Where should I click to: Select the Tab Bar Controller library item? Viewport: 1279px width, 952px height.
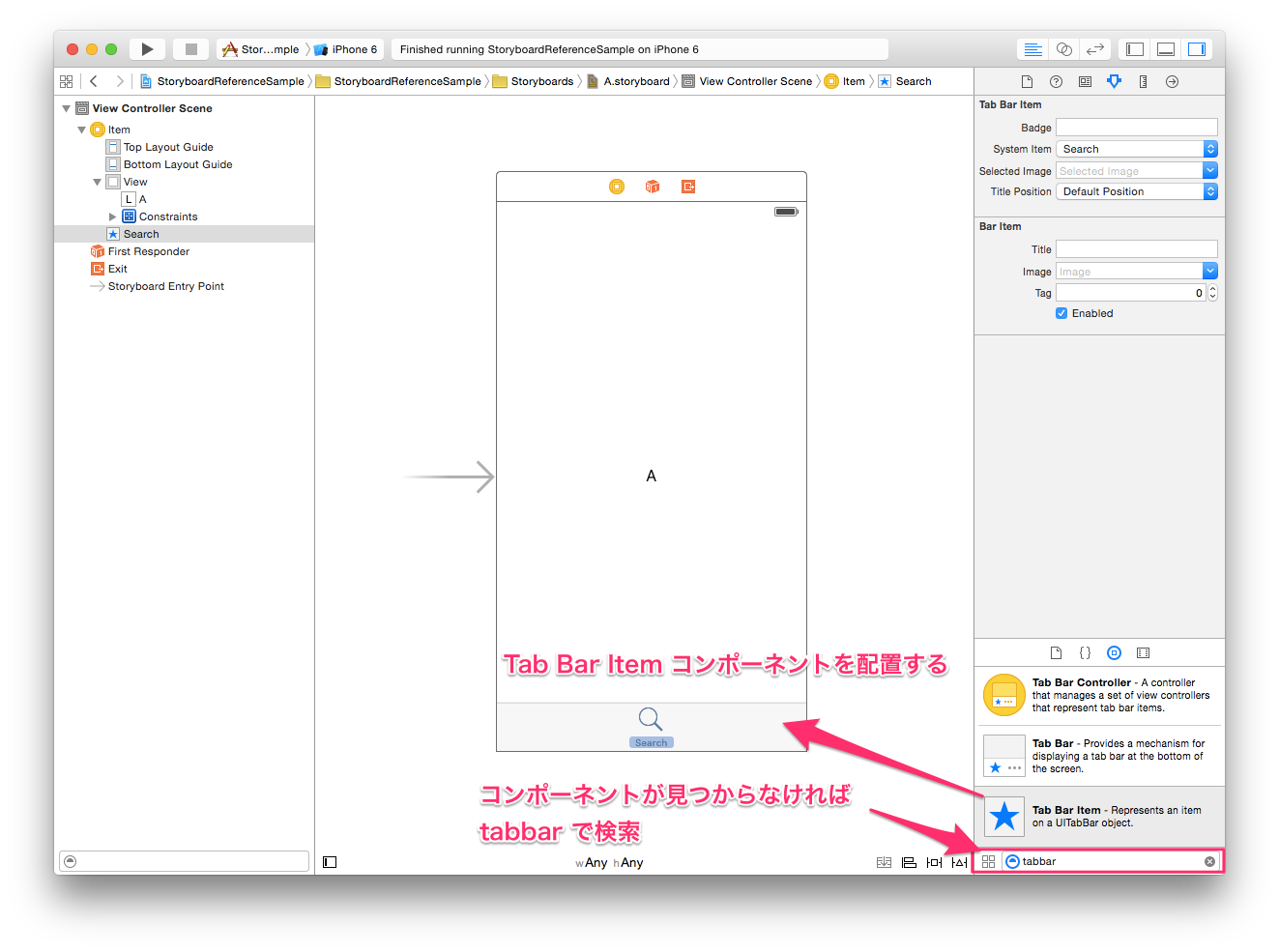1100,695
